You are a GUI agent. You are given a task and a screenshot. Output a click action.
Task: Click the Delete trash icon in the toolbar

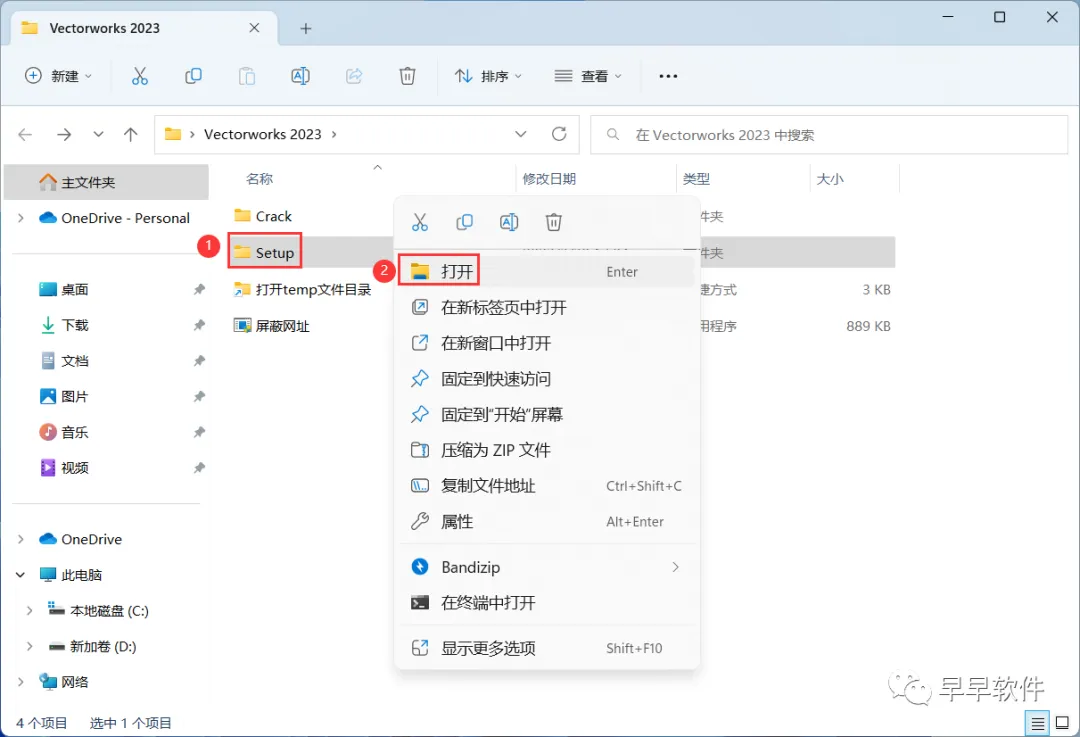point(408,76)
